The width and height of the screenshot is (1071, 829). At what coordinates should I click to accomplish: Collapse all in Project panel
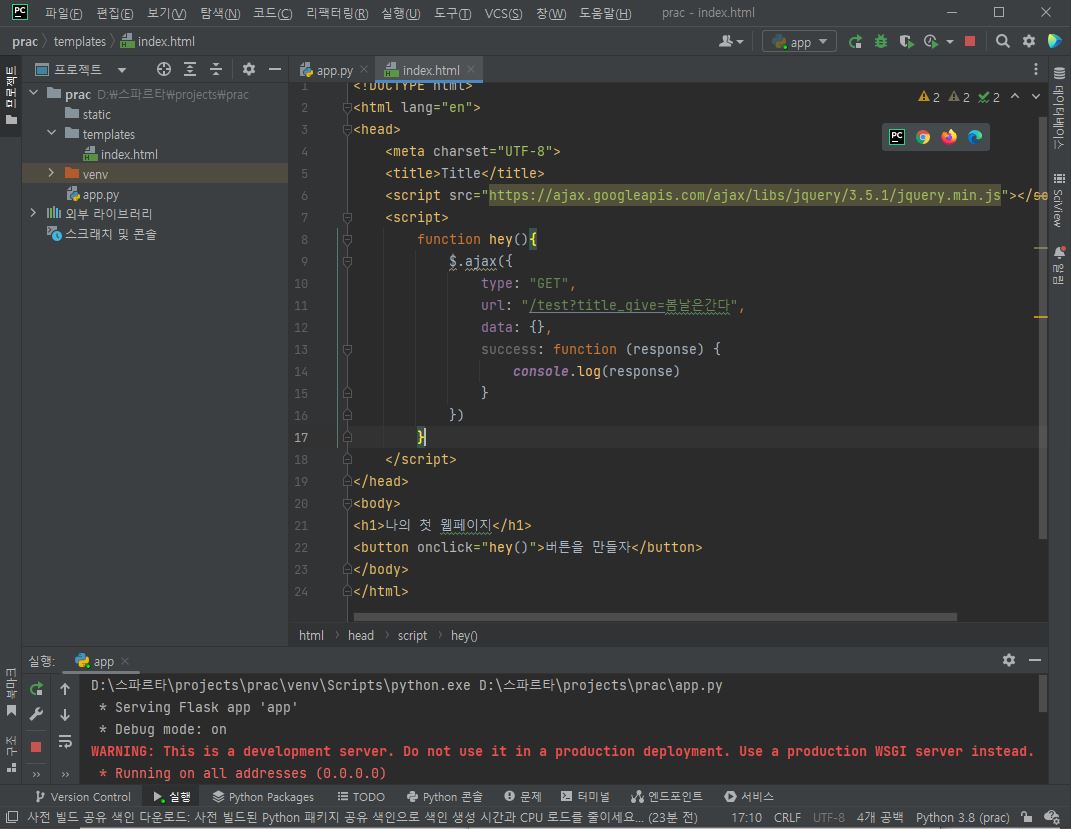click(216, 69)
